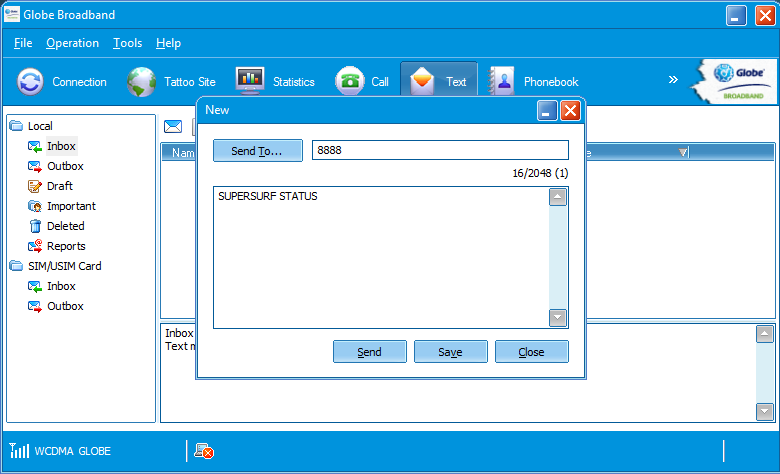The image size is (780, 474).
Task: Collapse the Local folder tree node
Action: click(16, 126)
